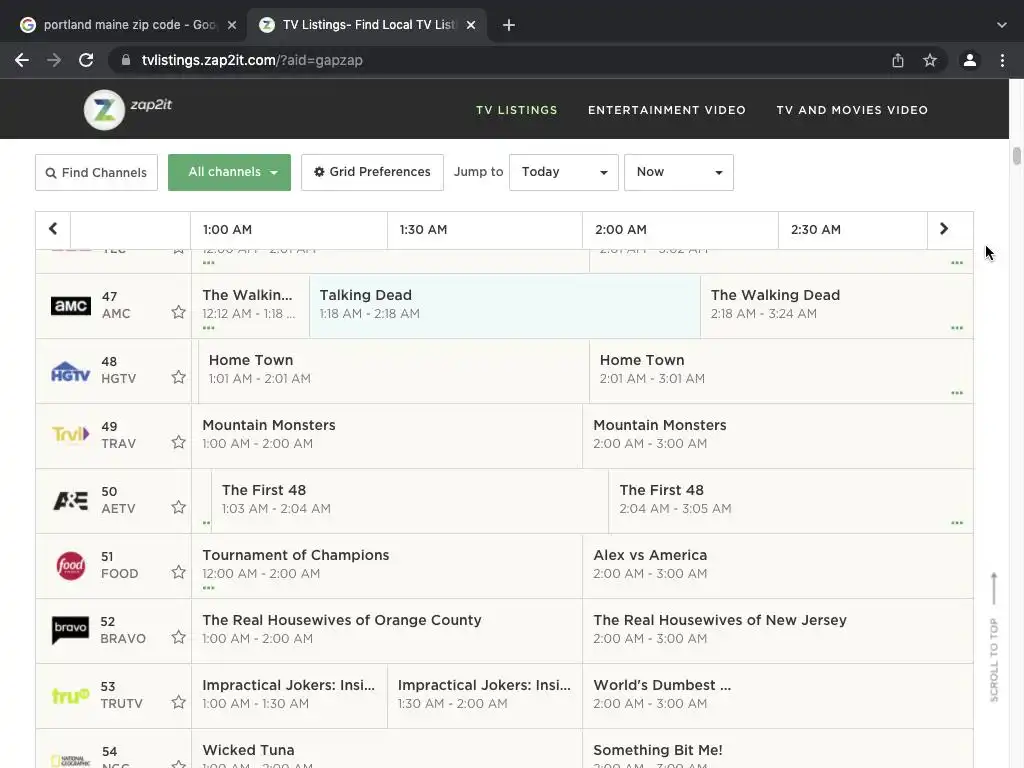Bookmark this page with the star icon
Image resolution: width=1024 pixels, height=768 pixels.
[x=930, y=60]
